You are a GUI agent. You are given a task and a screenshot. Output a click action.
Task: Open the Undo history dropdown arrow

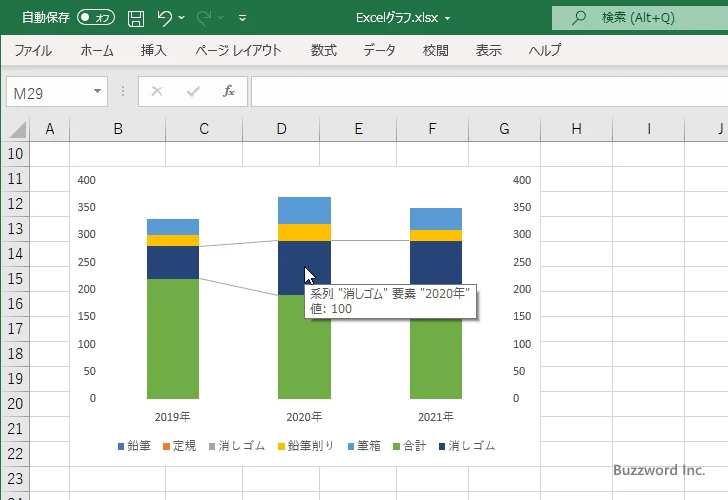tap(182, 18)
